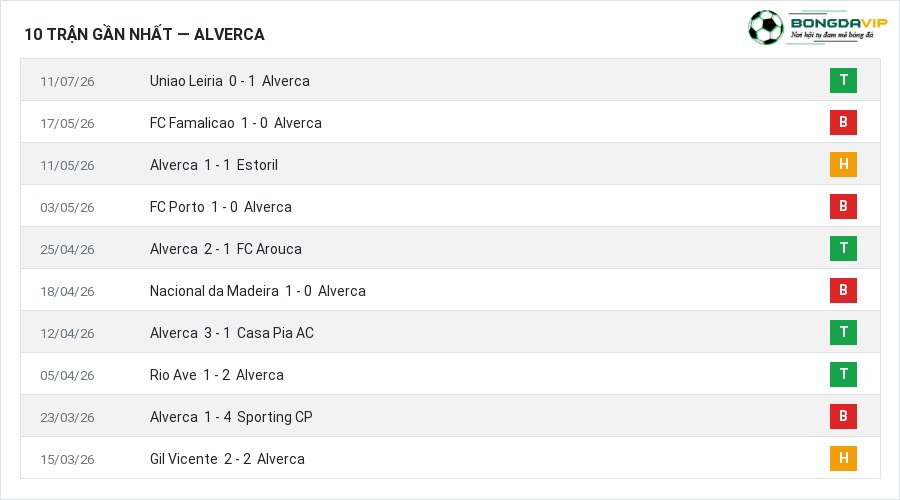Image resolution: width=900 pixels, height=500 pixels.
Task: Click the green T badge for Rio Ave match
Action: coord(843,374)
